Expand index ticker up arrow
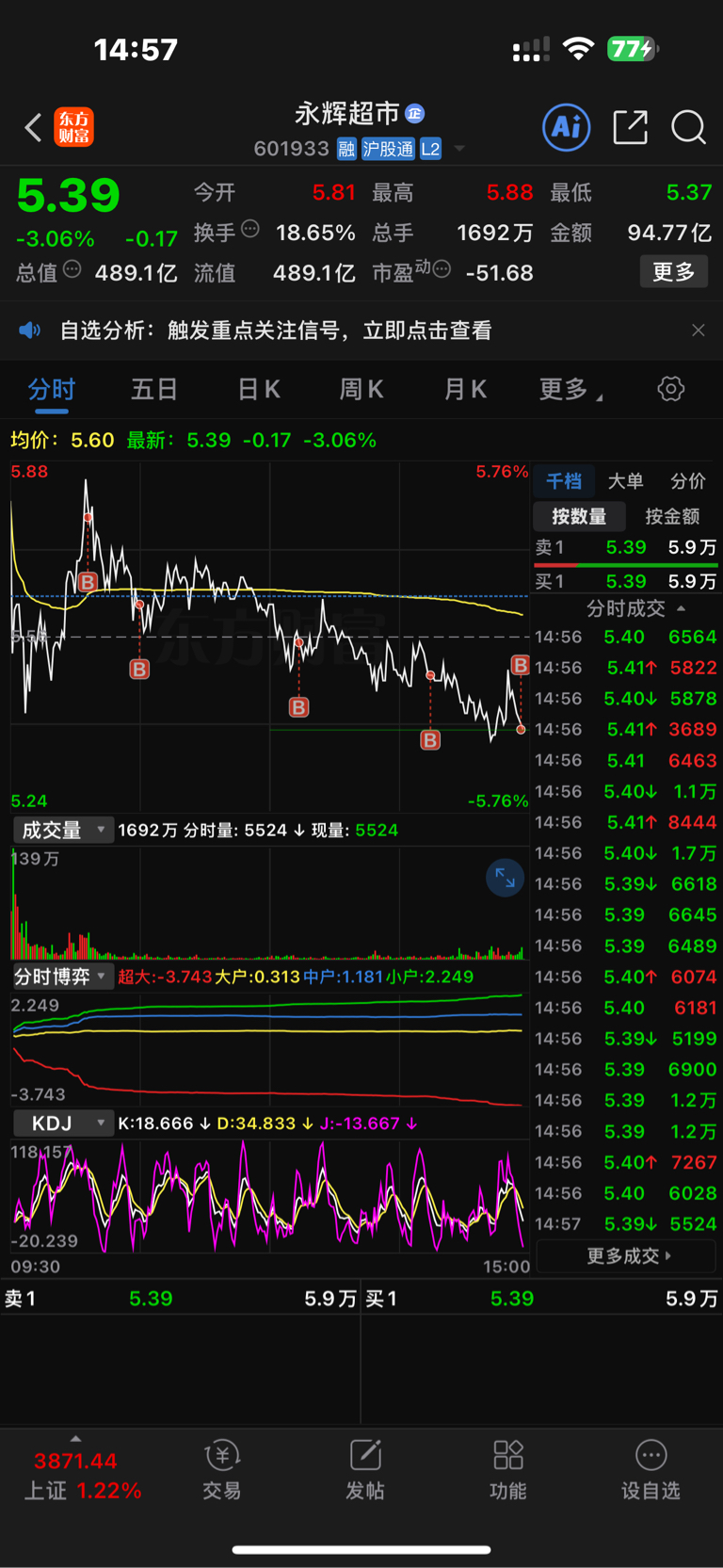Viewport: 723px width, 1568px height. pyautogui.click(x=75, y=1438)
